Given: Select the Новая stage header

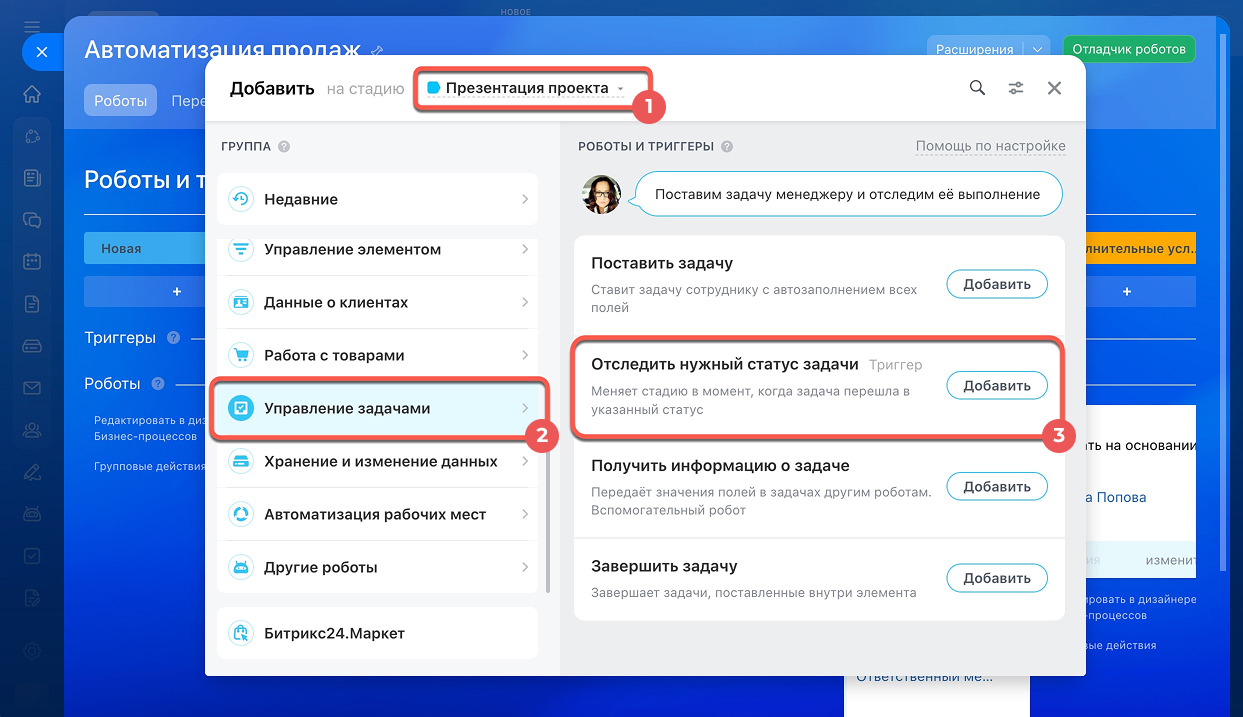Looking at the screenshot, I should coord(145,248).
